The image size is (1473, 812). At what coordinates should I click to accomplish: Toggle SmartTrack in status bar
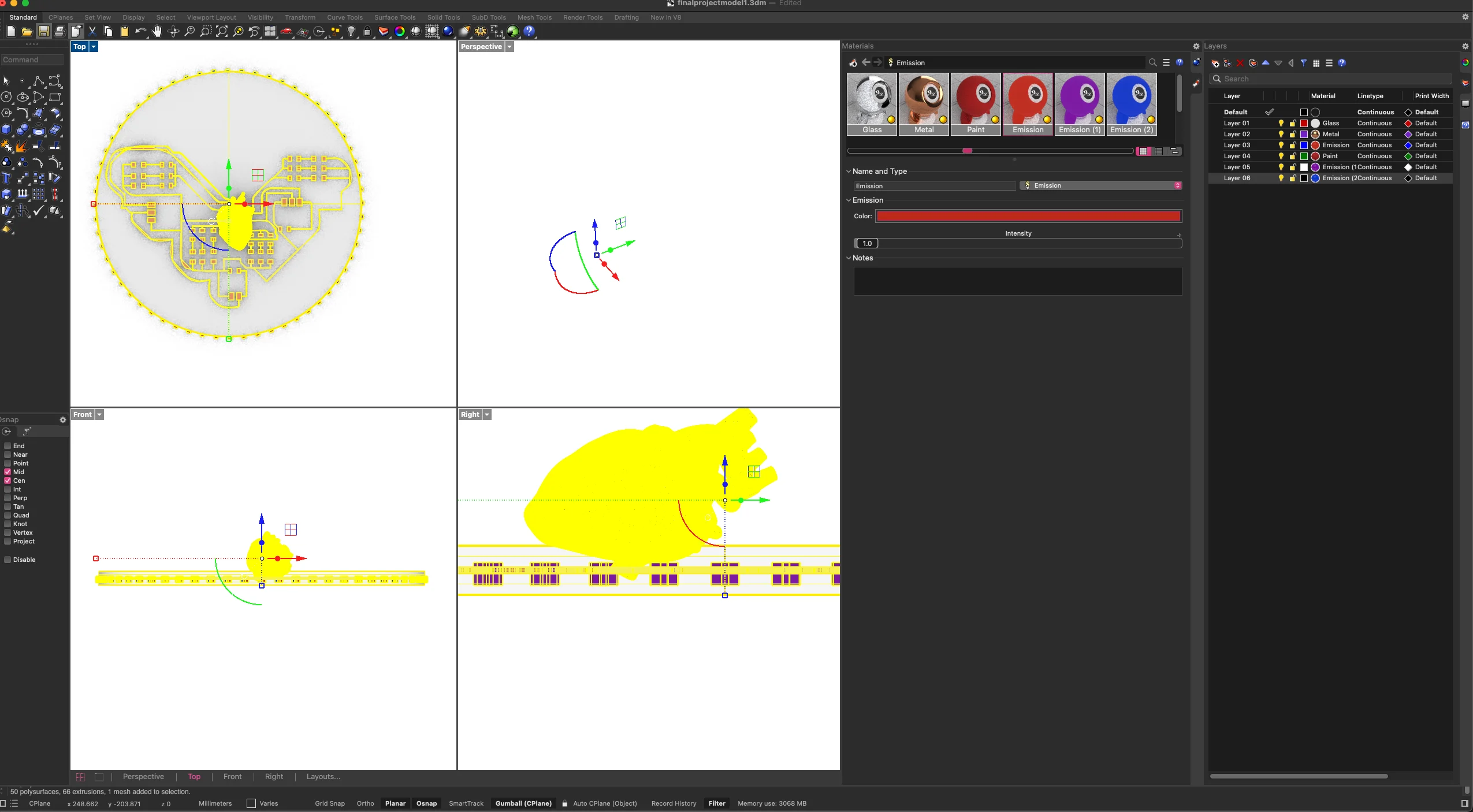coord(466,803)
